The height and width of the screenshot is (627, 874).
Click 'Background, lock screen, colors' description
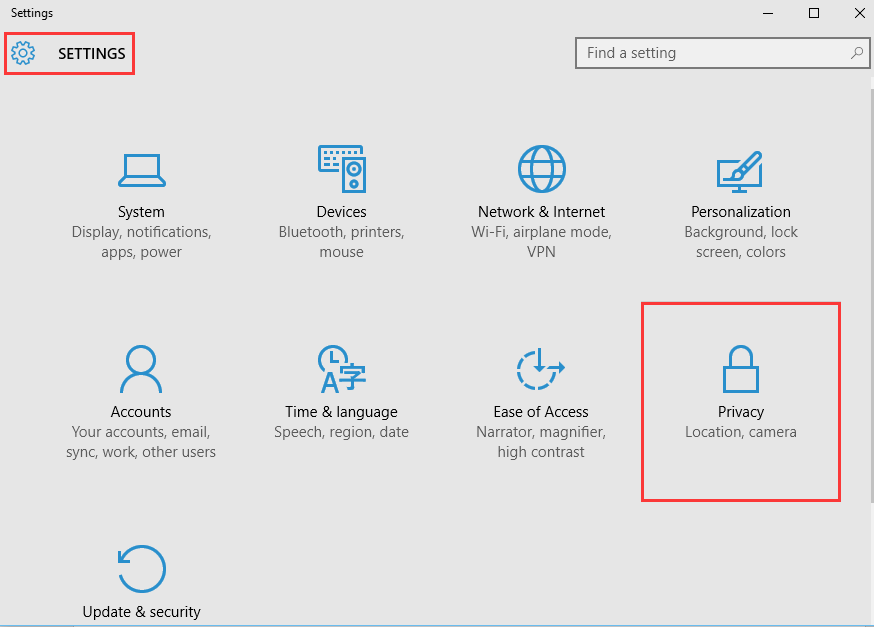[741, 242]
